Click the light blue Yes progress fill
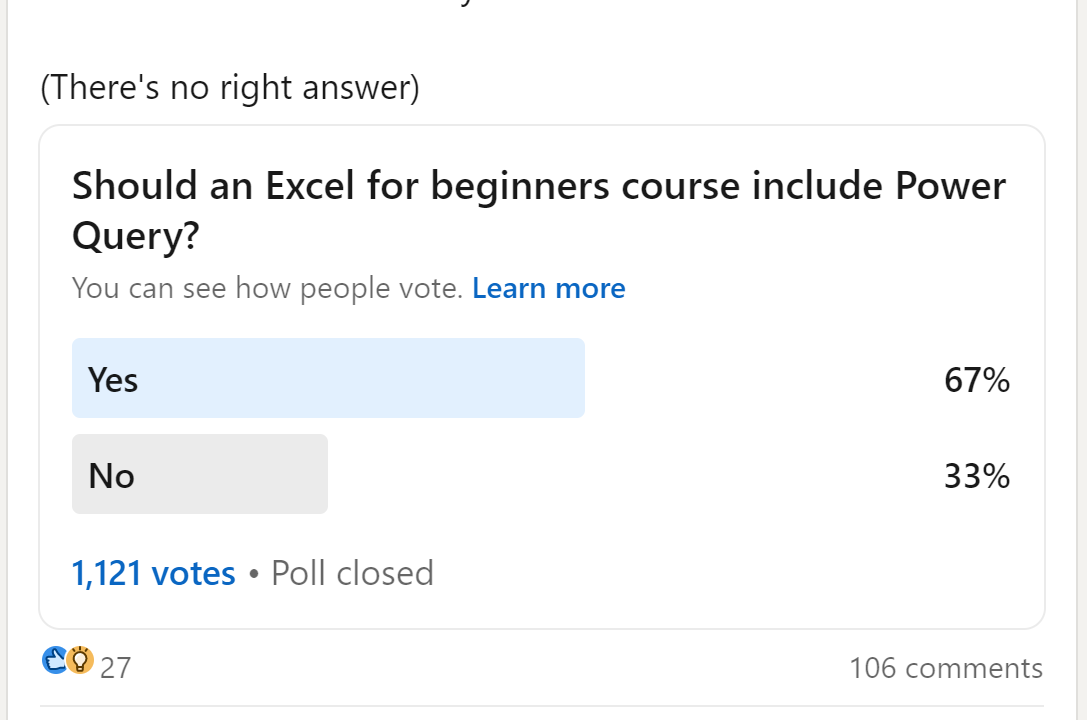This screenshot has height=720, width=1087. click(x=400, y=378)
